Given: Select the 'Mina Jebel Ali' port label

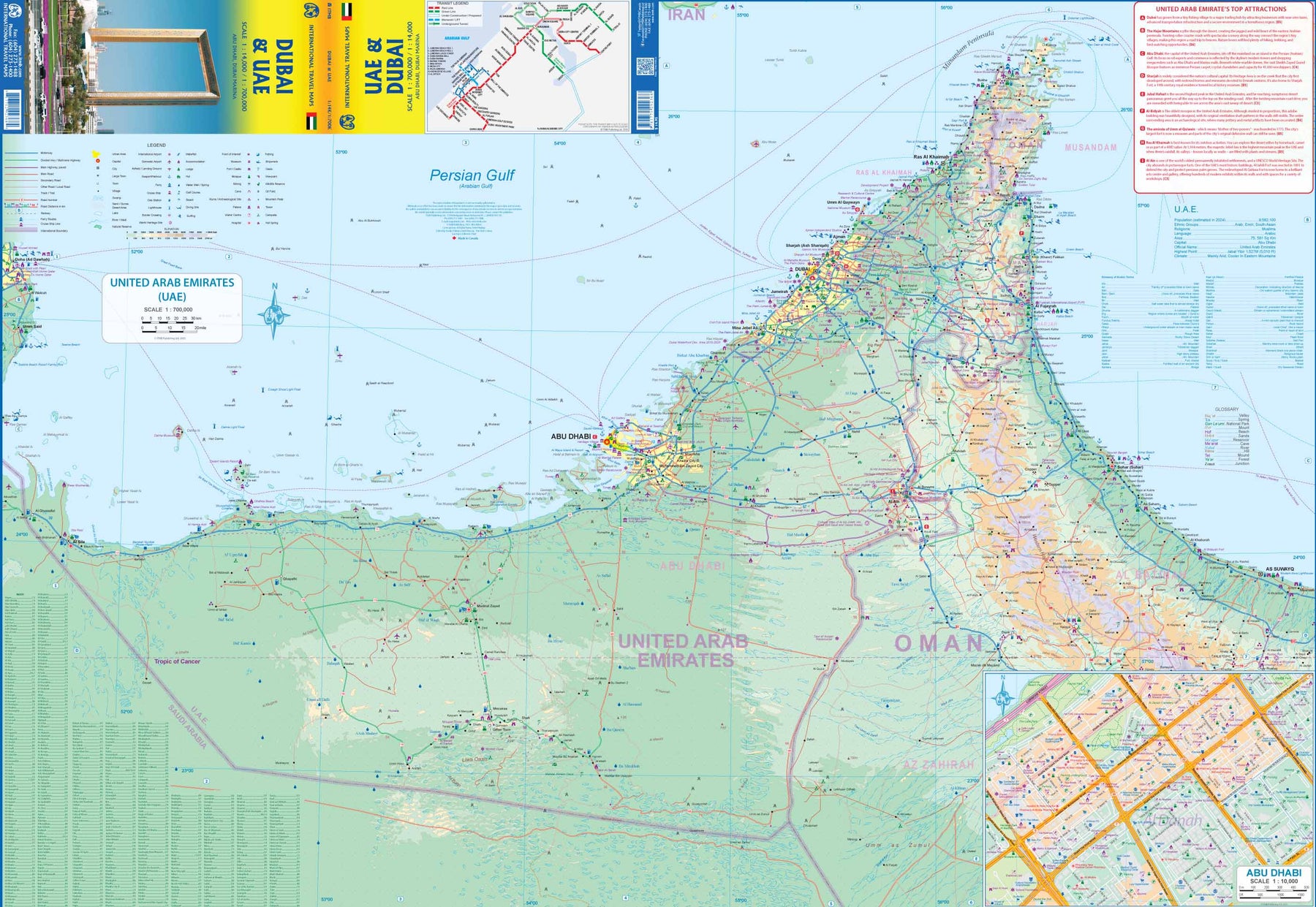Looking at the screenshot, I should [746, 327].
